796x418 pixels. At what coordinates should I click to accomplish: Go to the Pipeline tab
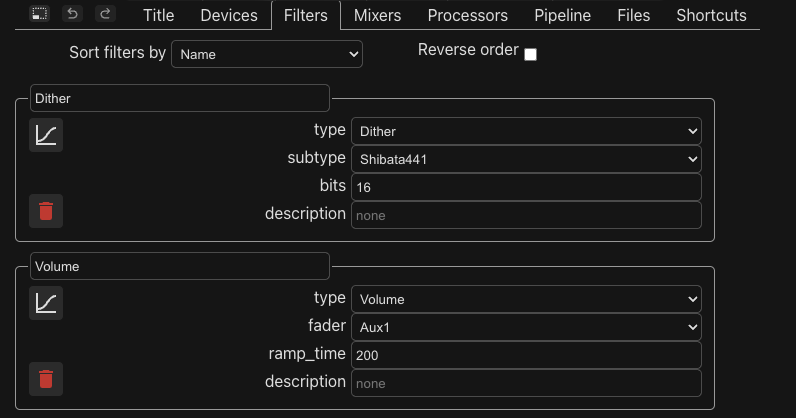coord(562,15)
